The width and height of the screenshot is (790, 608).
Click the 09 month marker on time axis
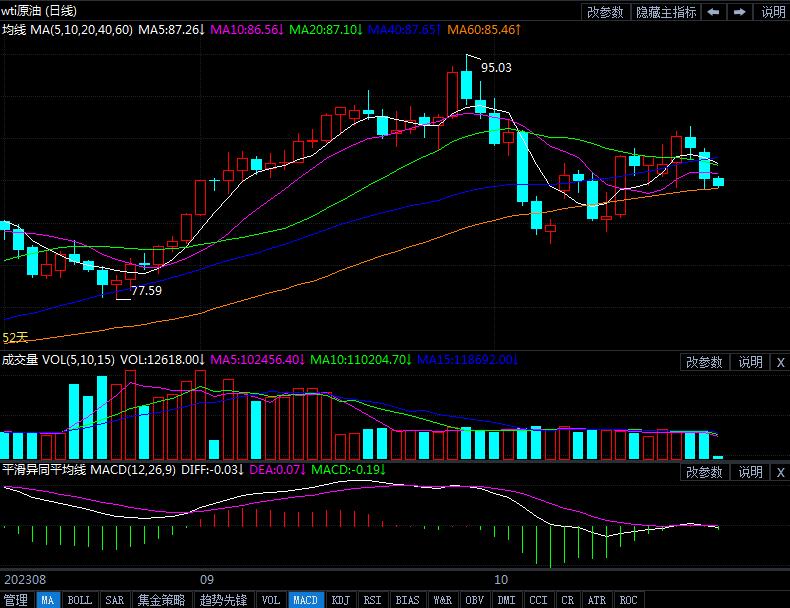tap(207, 579)
